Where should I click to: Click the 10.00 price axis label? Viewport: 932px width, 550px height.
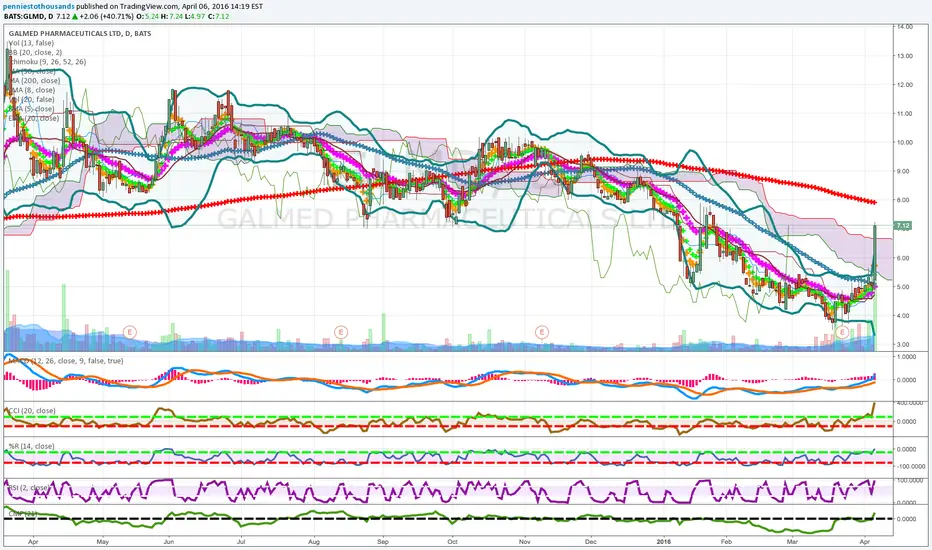point(905,143)
